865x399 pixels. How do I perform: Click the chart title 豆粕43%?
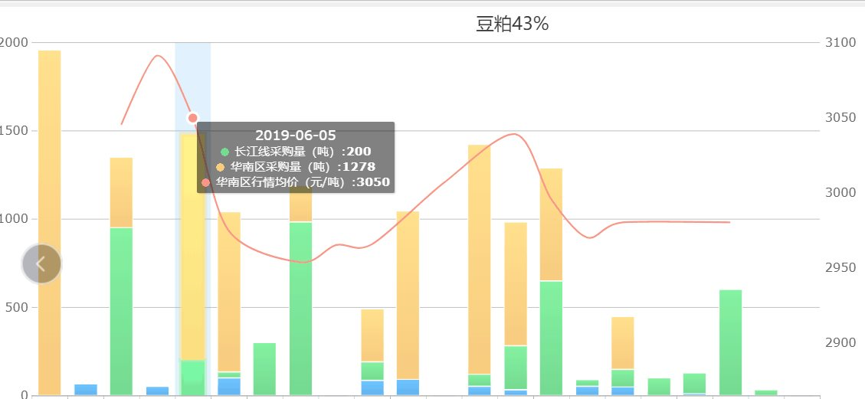(x=512, y=24)
